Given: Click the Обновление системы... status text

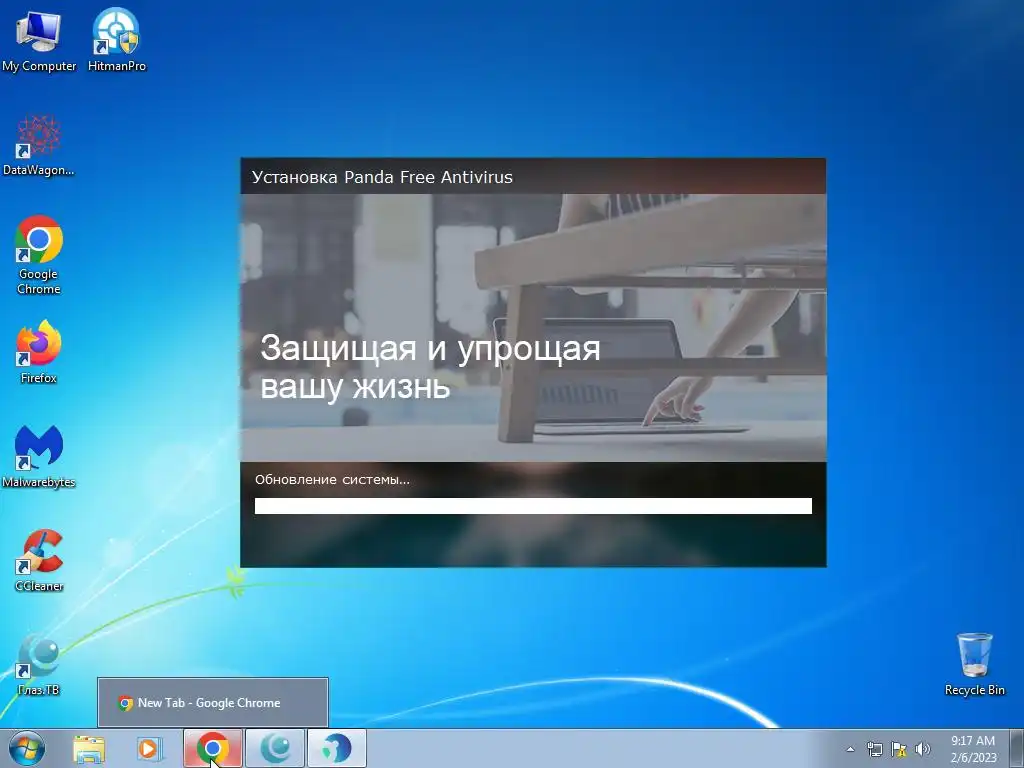Looking at the screenshot, I should click(x=332, y=479).
